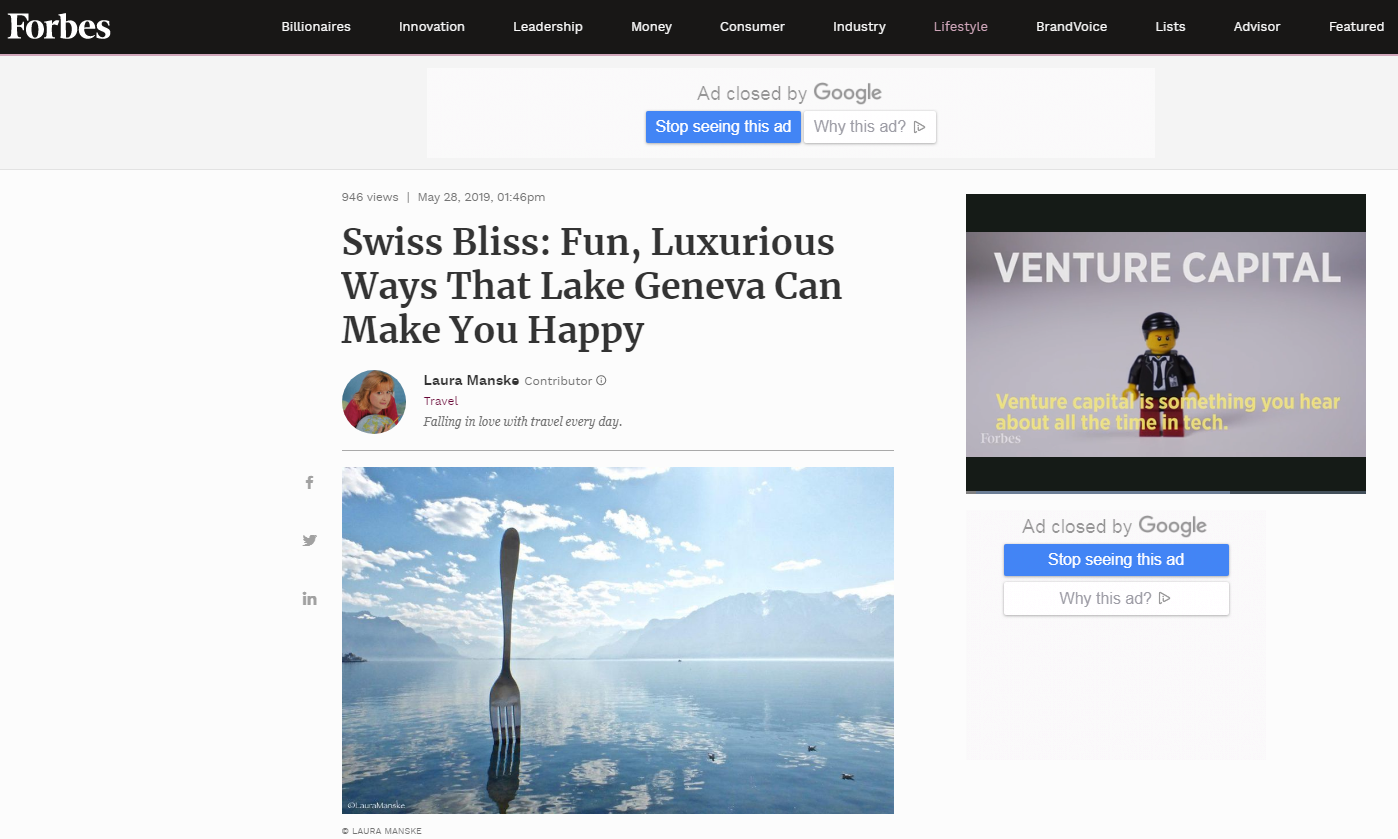Play the Venture Capital video
The width and height of the screenshot is (1398, 839).
(x=1166, y=344)
